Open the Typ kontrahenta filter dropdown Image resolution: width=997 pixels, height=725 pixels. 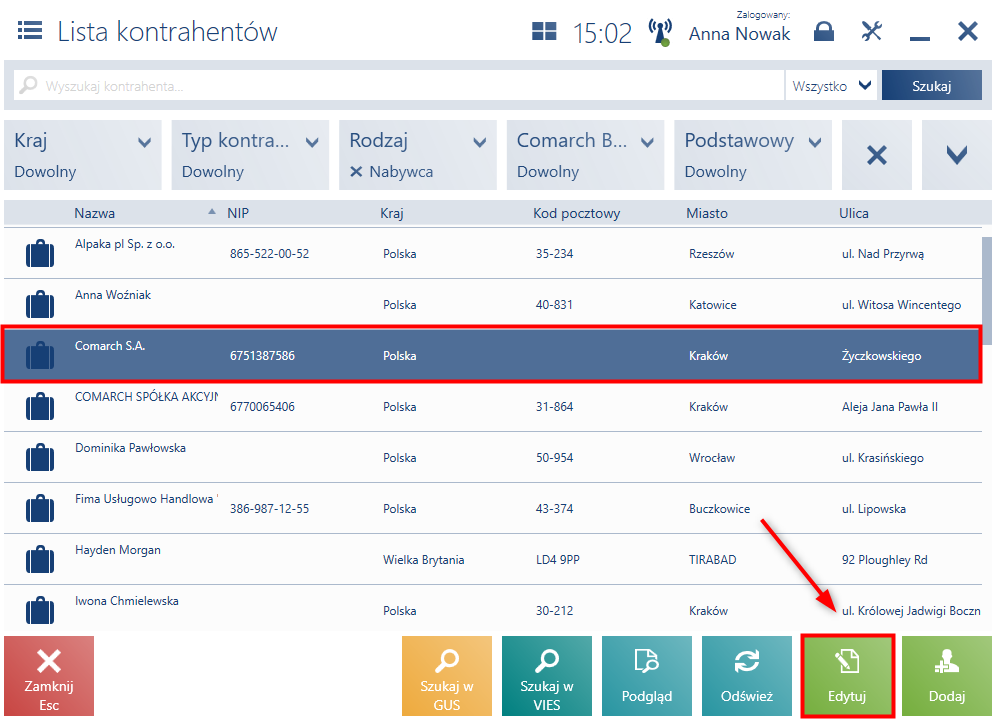point(250,155)
